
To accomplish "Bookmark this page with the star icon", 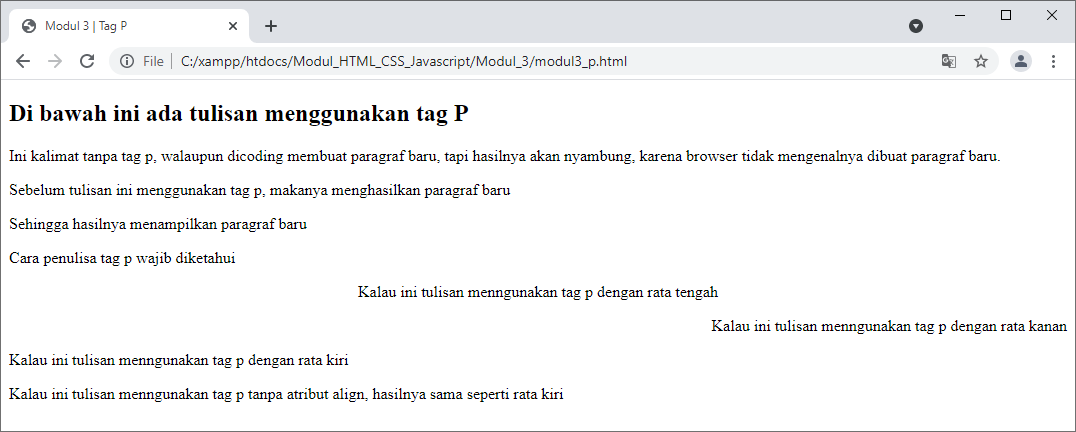I will pyautogui.click(x=981, y=62).
